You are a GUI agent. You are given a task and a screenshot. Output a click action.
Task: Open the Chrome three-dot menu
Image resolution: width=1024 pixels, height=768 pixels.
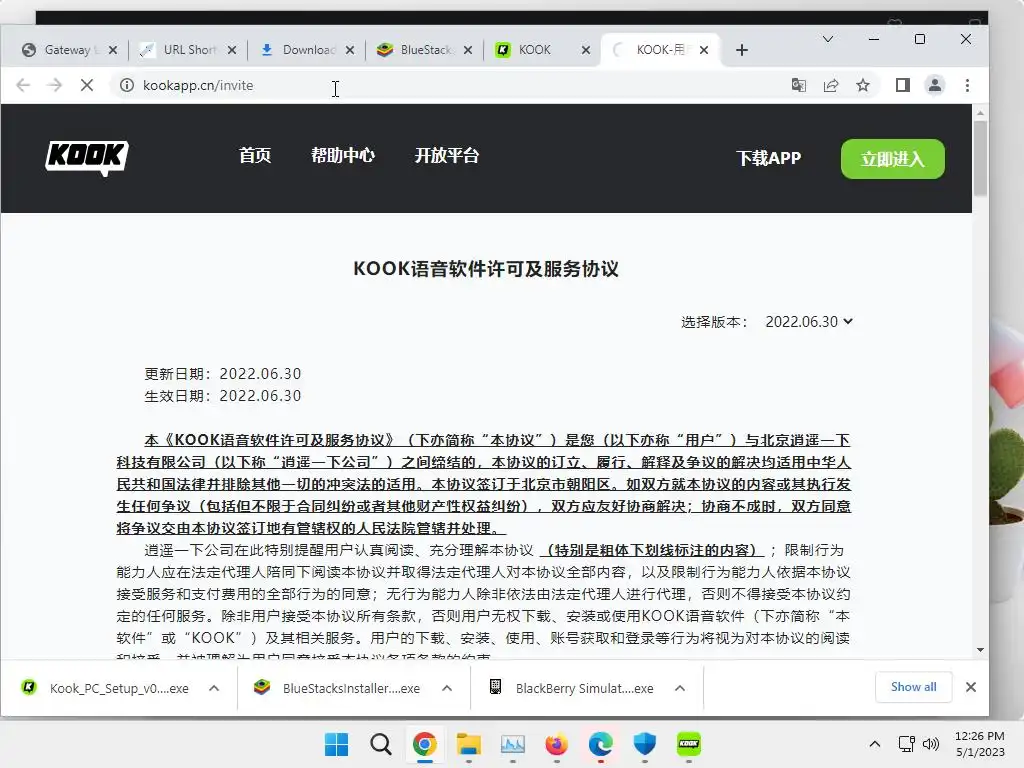(967, 86)
